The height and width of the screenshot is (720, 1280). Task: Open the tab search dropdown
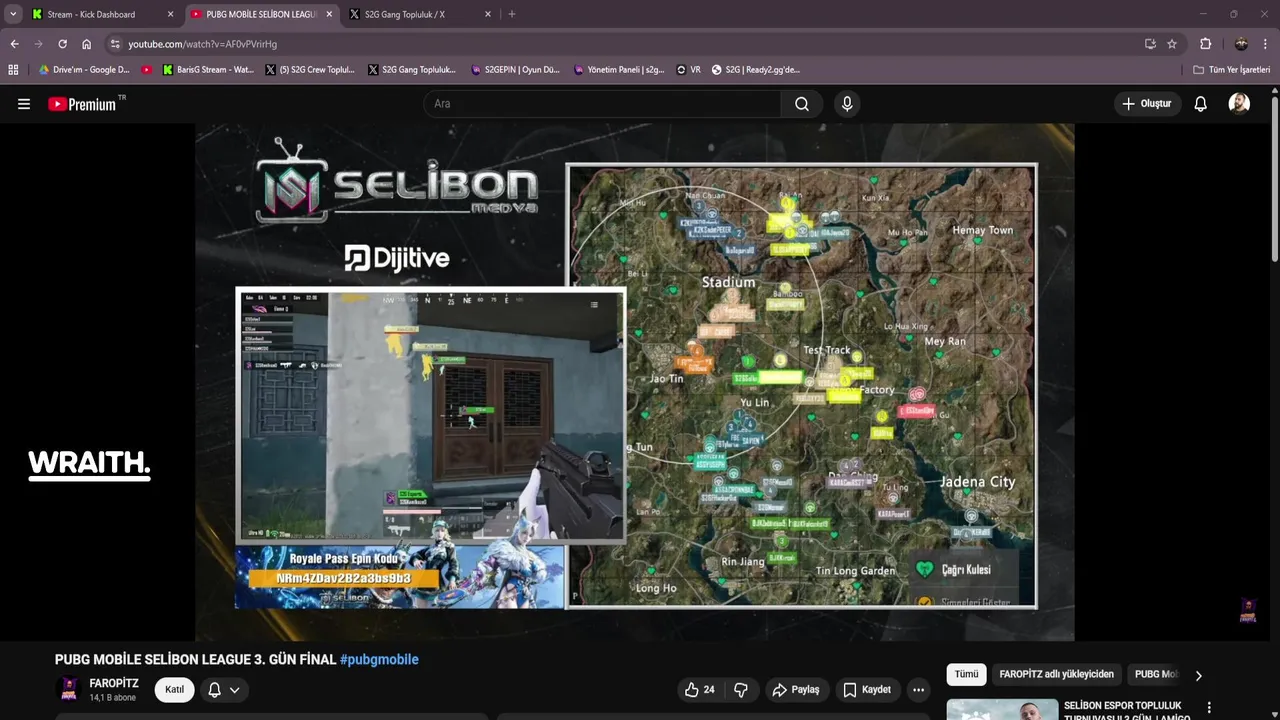pyautogui.click(x=13, y=15)
